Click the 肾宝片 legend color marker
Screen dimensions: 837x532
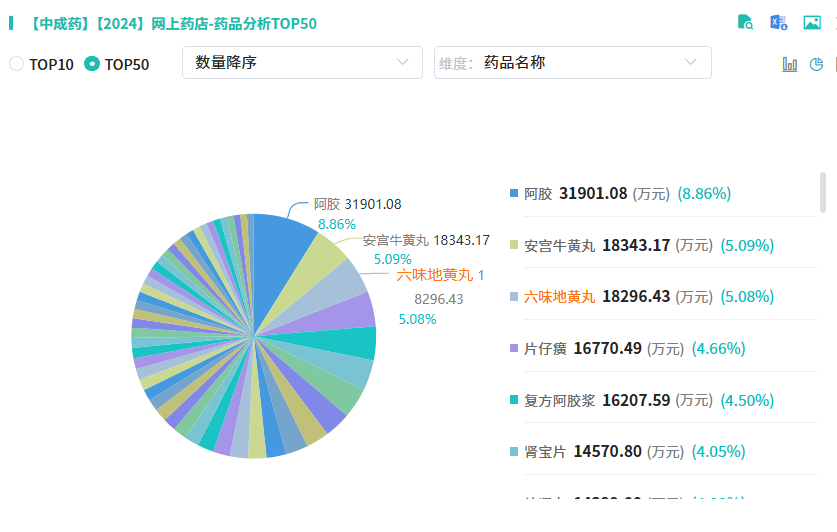[x=514, y=451]
